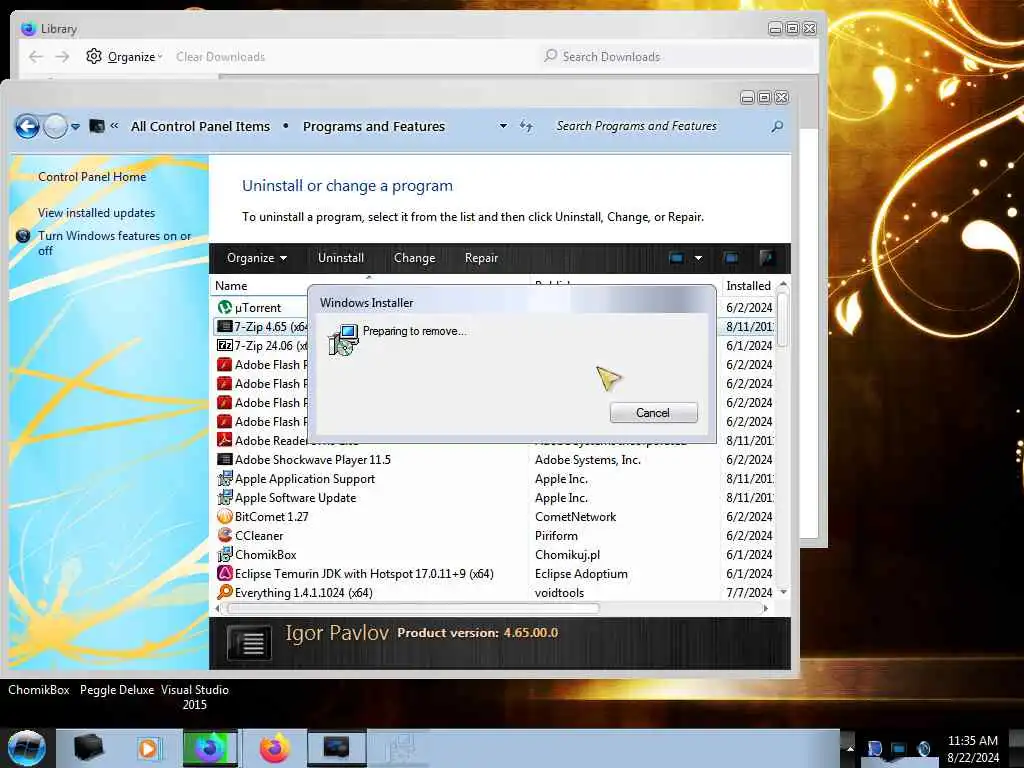Sort by the Installed column header
This screenshot has height=768, width=1024.
tap(748, 286)
